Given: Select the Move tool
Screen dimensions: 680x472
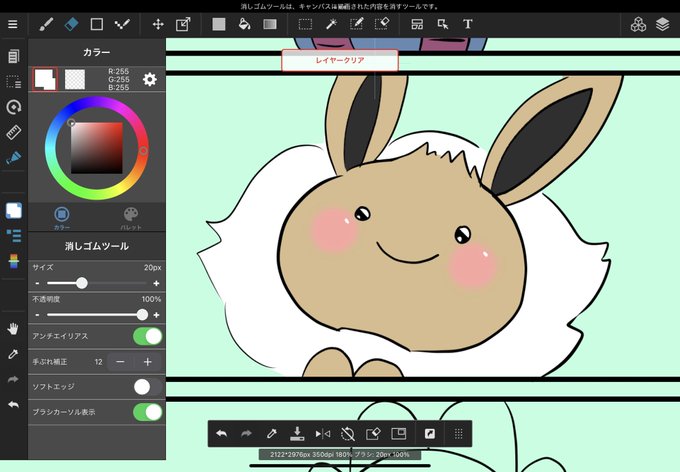Looking at the screenshot, I should (158, 24).
